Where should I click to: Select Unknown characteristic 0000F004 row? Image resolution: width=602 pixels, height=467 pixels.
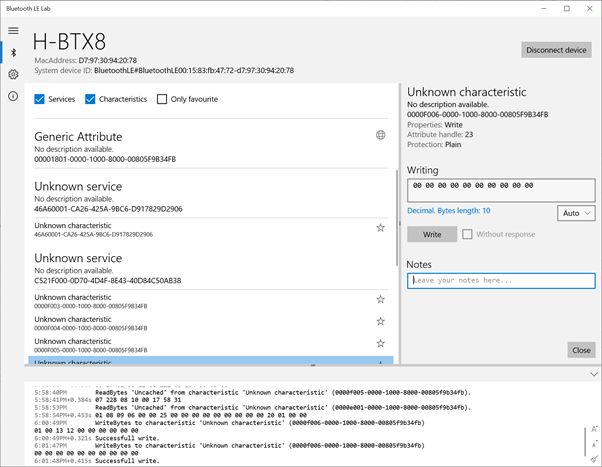(x=211, y=323)
